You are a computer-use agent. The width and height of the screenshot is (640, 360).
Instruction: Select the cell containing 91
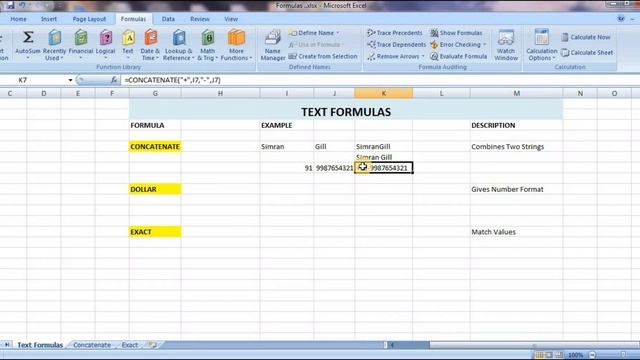287,168
